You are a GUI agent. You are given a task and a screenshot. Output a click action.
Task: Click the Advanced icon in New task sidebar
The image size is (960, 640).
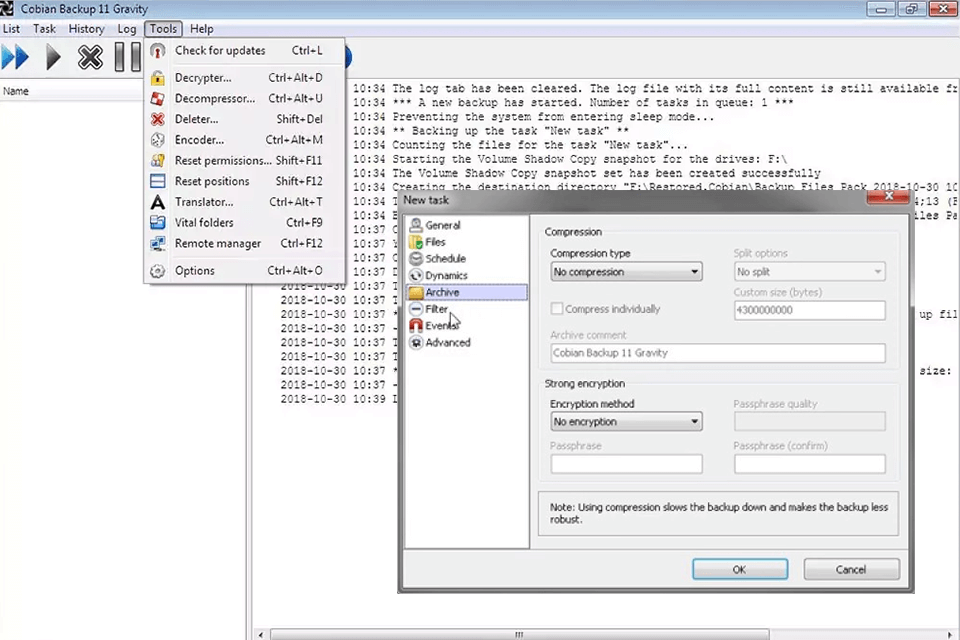[416, 342]
